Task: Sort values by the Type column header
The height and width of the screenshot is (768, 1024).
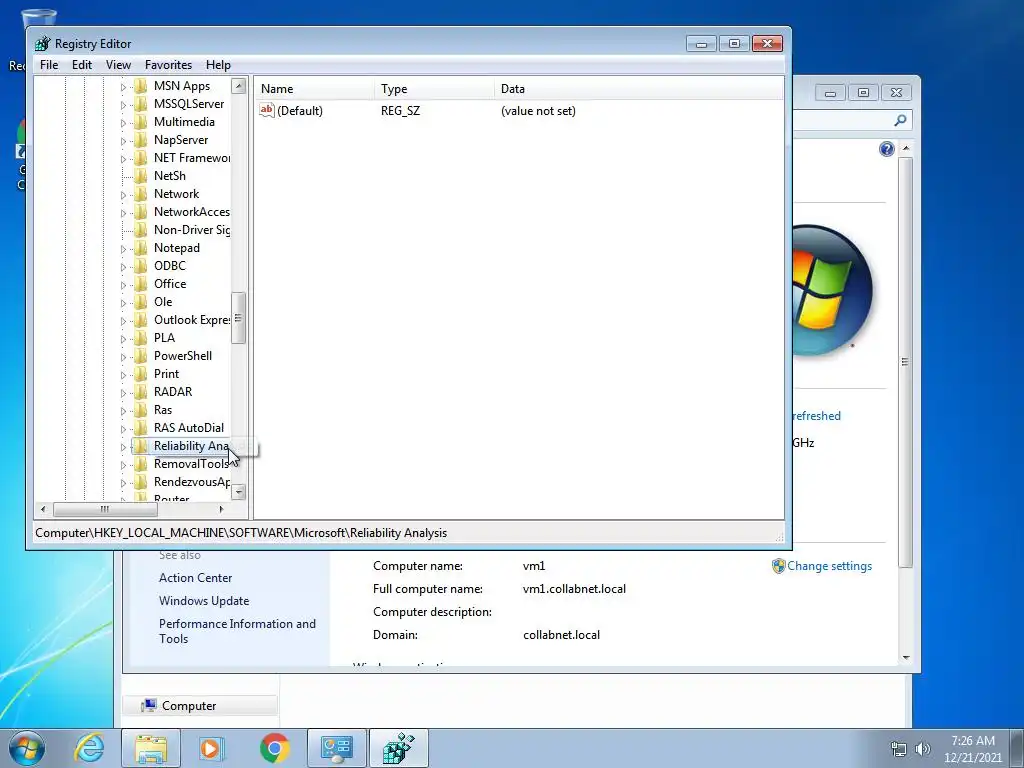Action: pyautogui.click(x=434, y=89)
